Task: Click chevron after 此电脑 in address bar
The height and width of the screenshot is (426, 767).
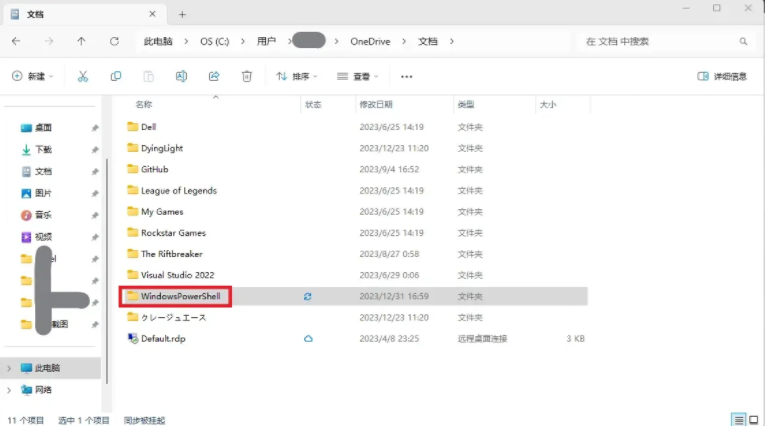Action: tap(186, 42)
